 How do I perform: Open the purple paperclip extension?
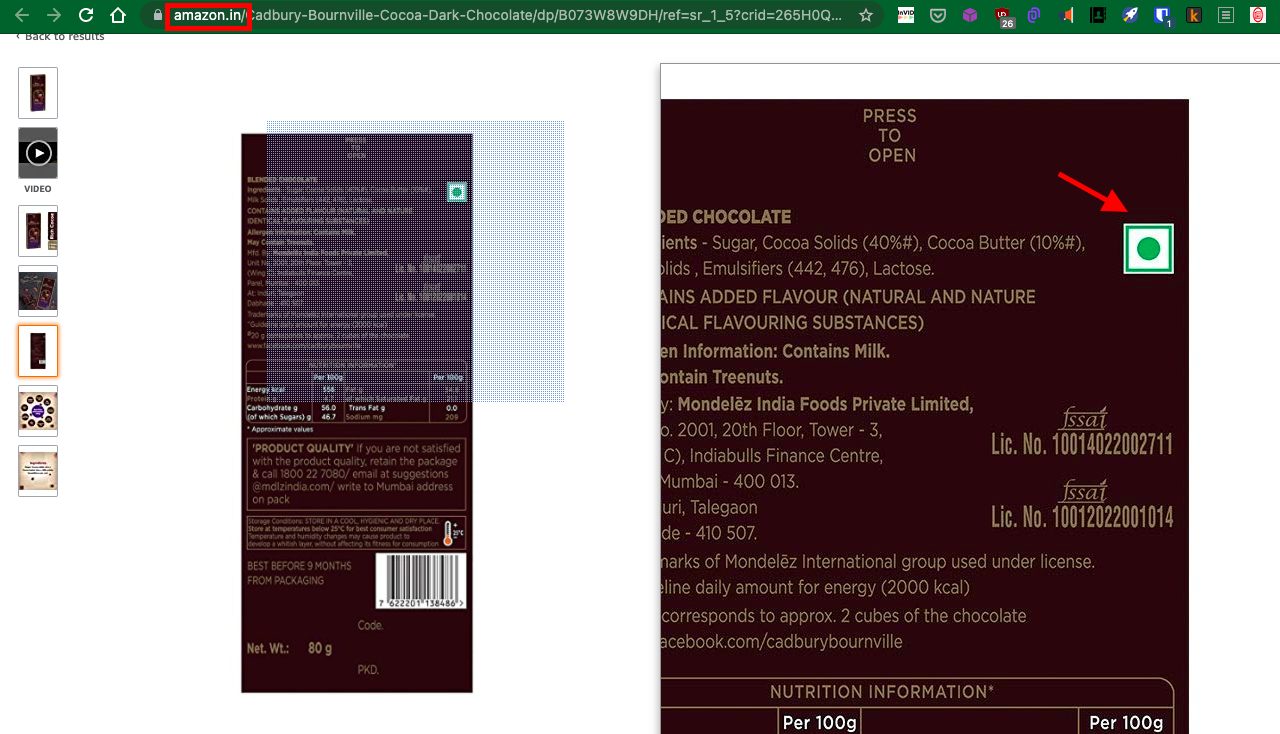[1034, 15]
